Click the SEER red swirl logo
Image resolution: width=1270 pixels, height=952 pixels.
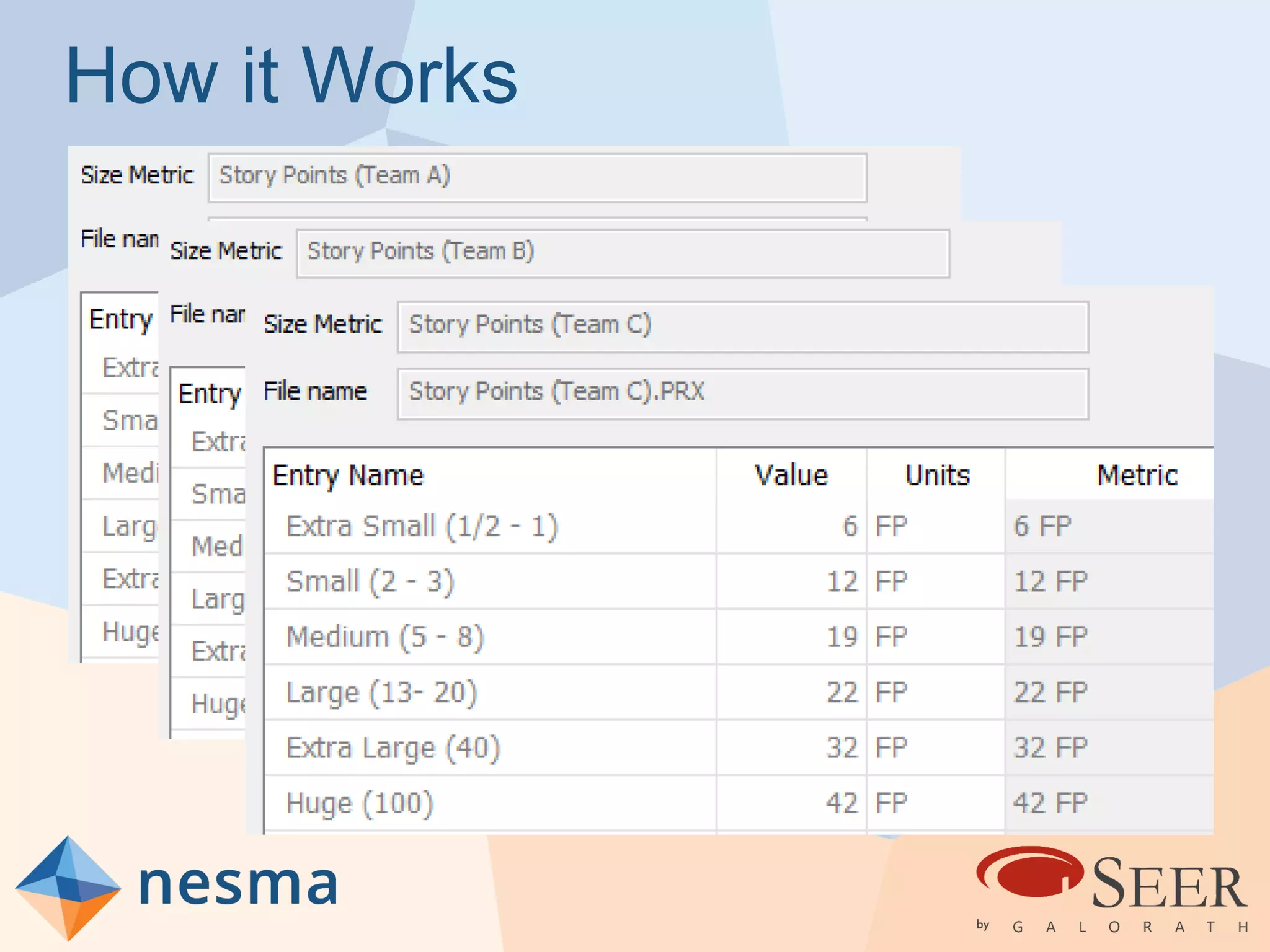pyautogui.click(x=1029, y=873)
